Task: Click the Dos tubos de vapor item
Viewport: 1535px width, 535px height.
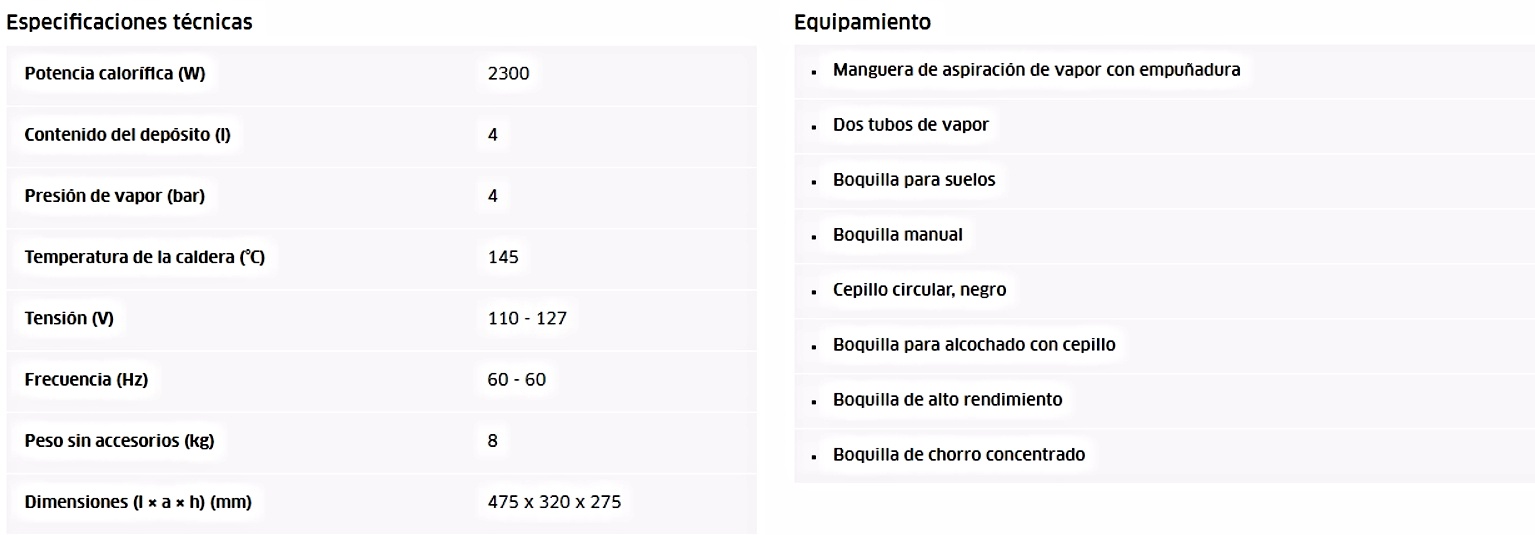Action: 911,125
